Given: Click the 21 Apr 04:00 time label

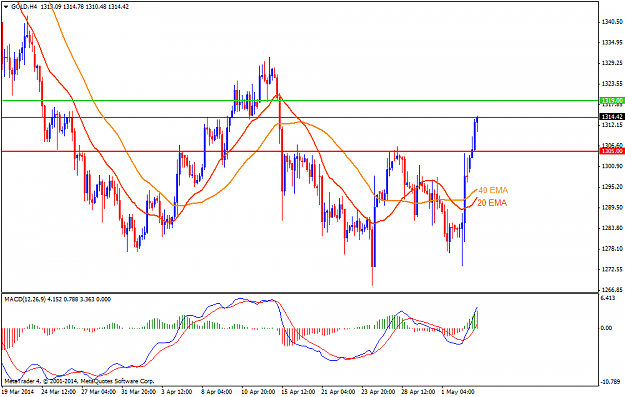Looking at the screenshot, I should tap(338, 392).
